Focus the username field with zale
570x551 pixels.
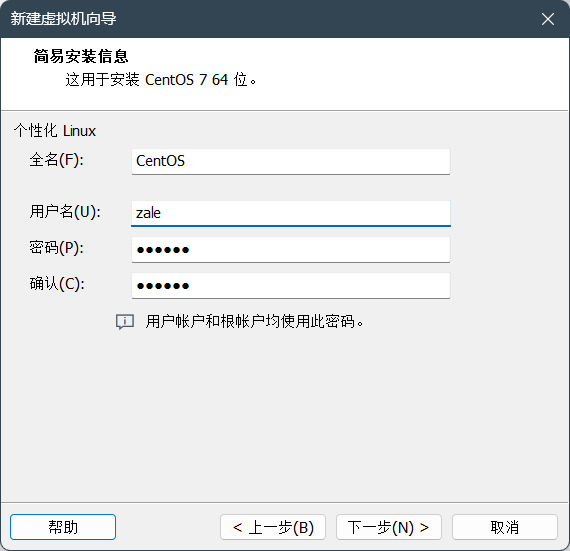[x=291, y=213]
